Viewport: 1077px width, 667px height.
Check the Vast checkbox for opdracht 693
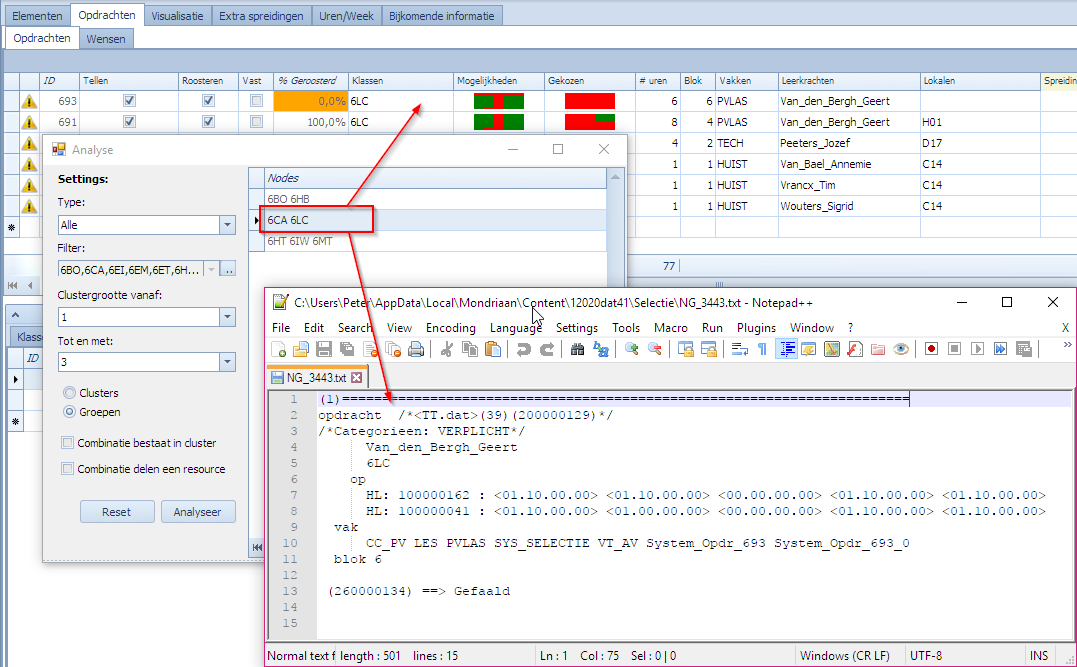[256, 101]
